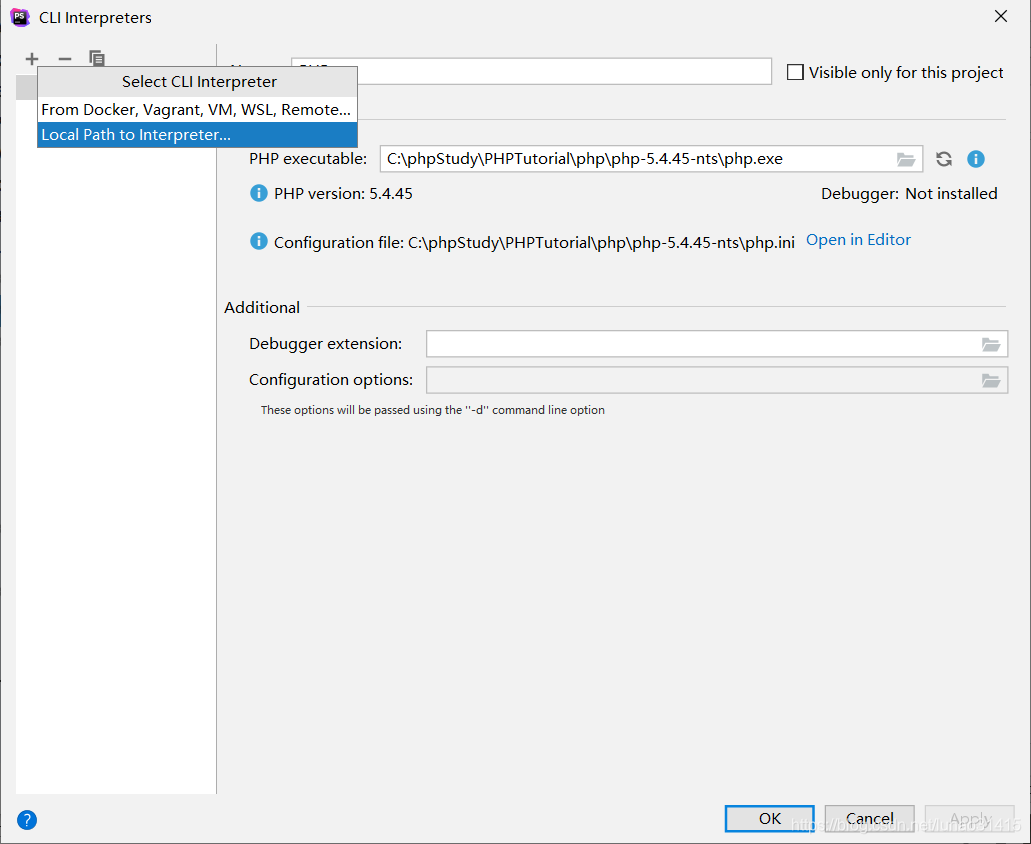Open Configuration options editor folder icon

click(991, 380)
